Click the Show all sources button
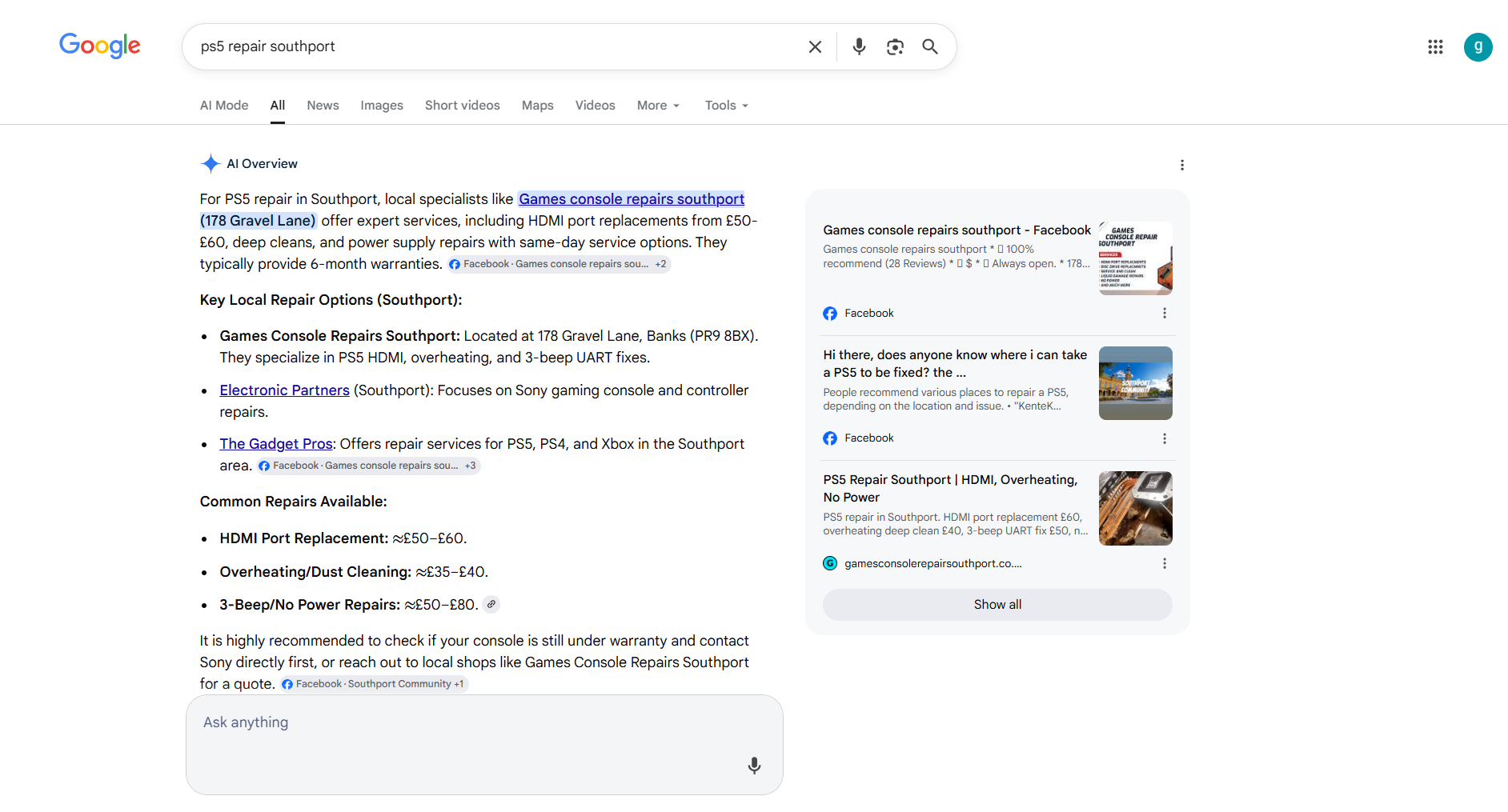Screen dimensions: 1508x812 coord(997,605)
